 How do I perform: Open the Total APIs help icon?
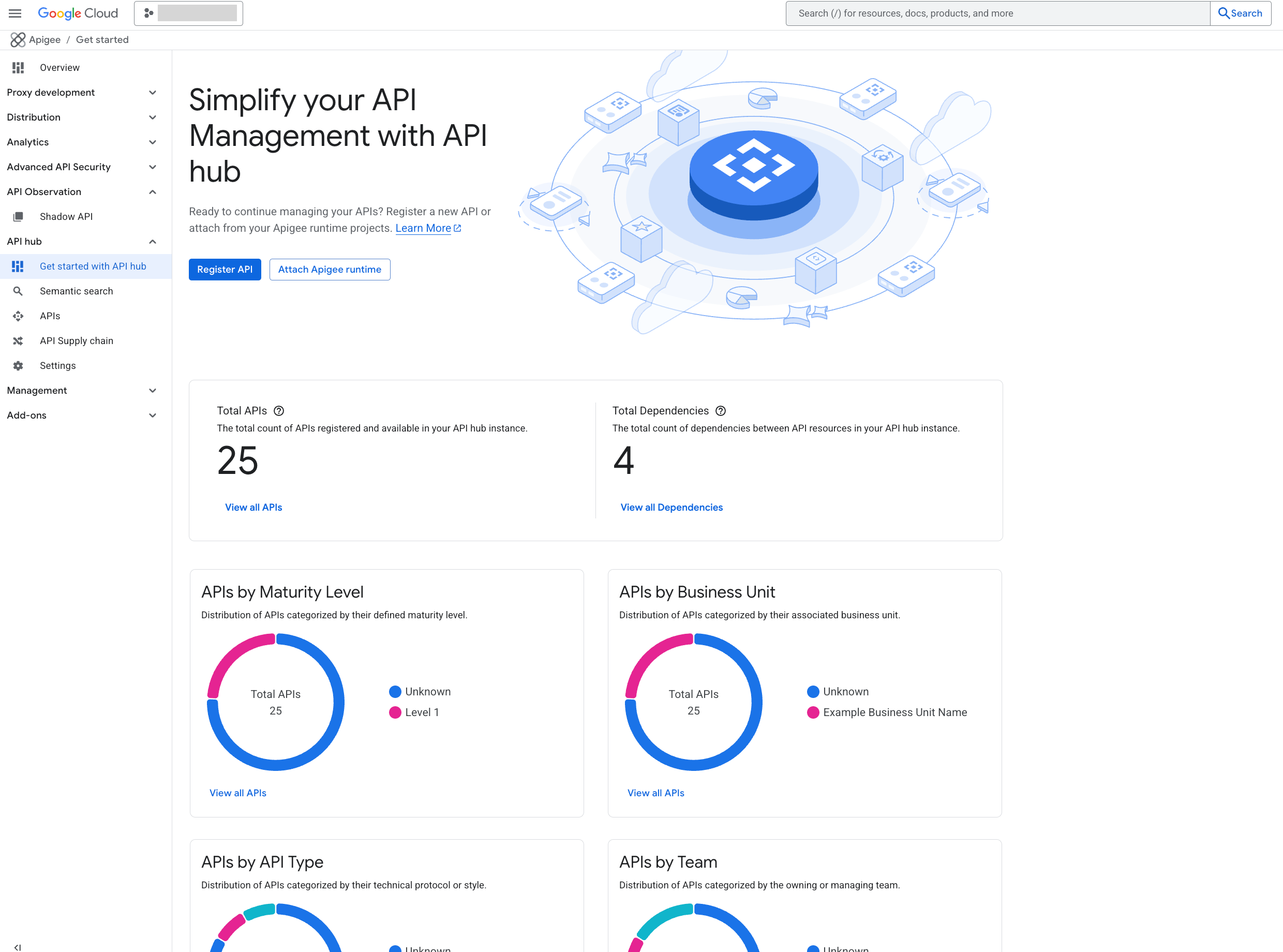[x=279, y=410]
